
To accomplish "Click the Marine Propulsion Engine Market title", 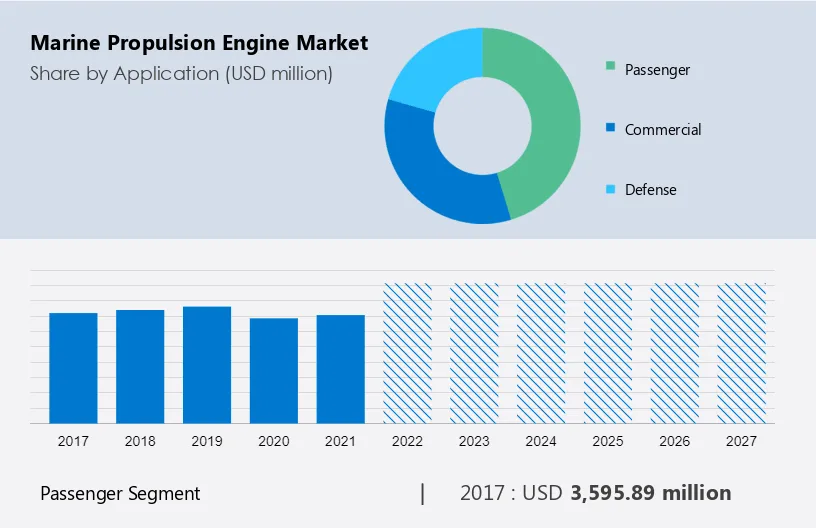I will point(199,43).
